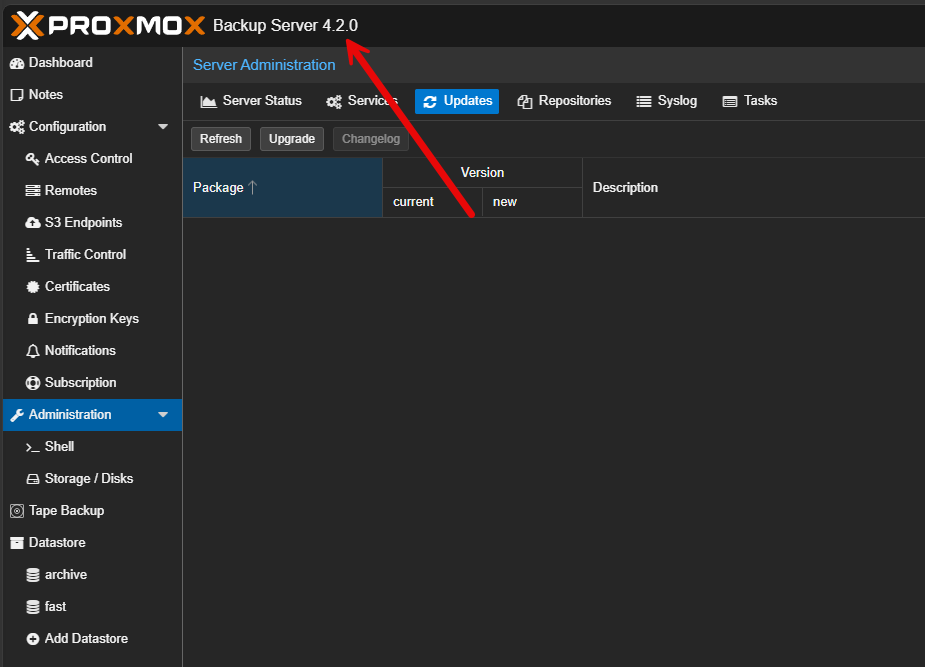
Task: Sort by Package column header
Action: [283, 188]
